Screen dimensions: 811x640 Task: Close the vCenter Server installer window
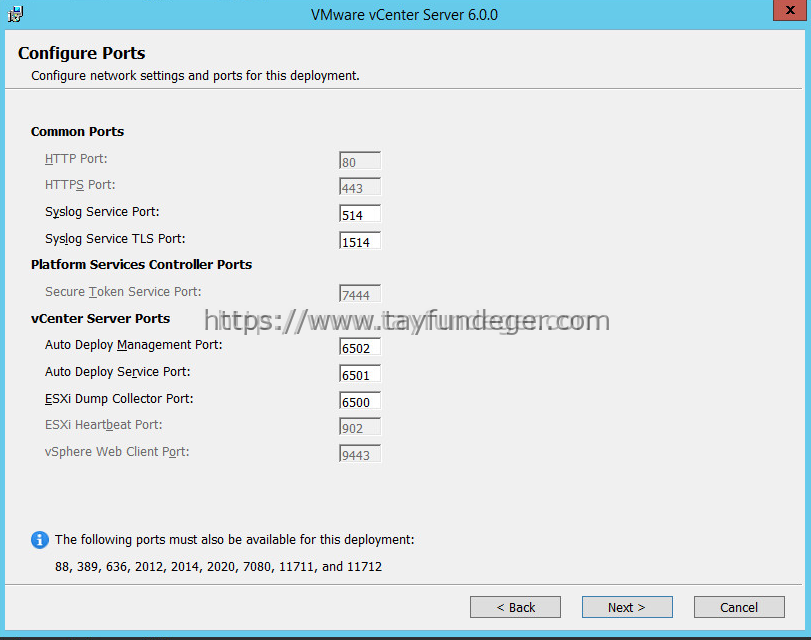coord(790,10)
